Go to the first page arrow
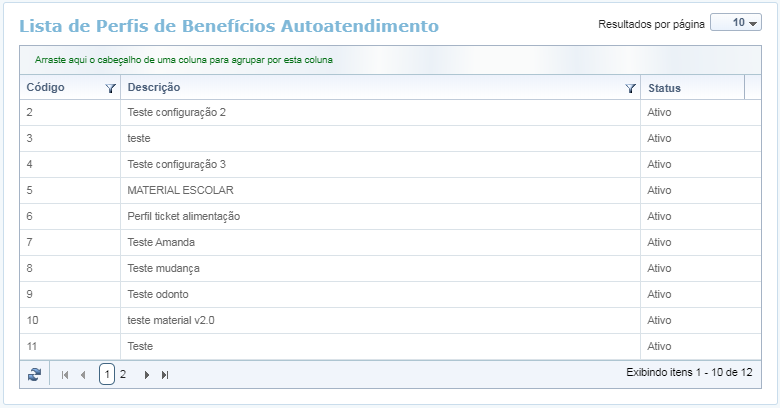 pyautogui.click(x=65, y=374)
